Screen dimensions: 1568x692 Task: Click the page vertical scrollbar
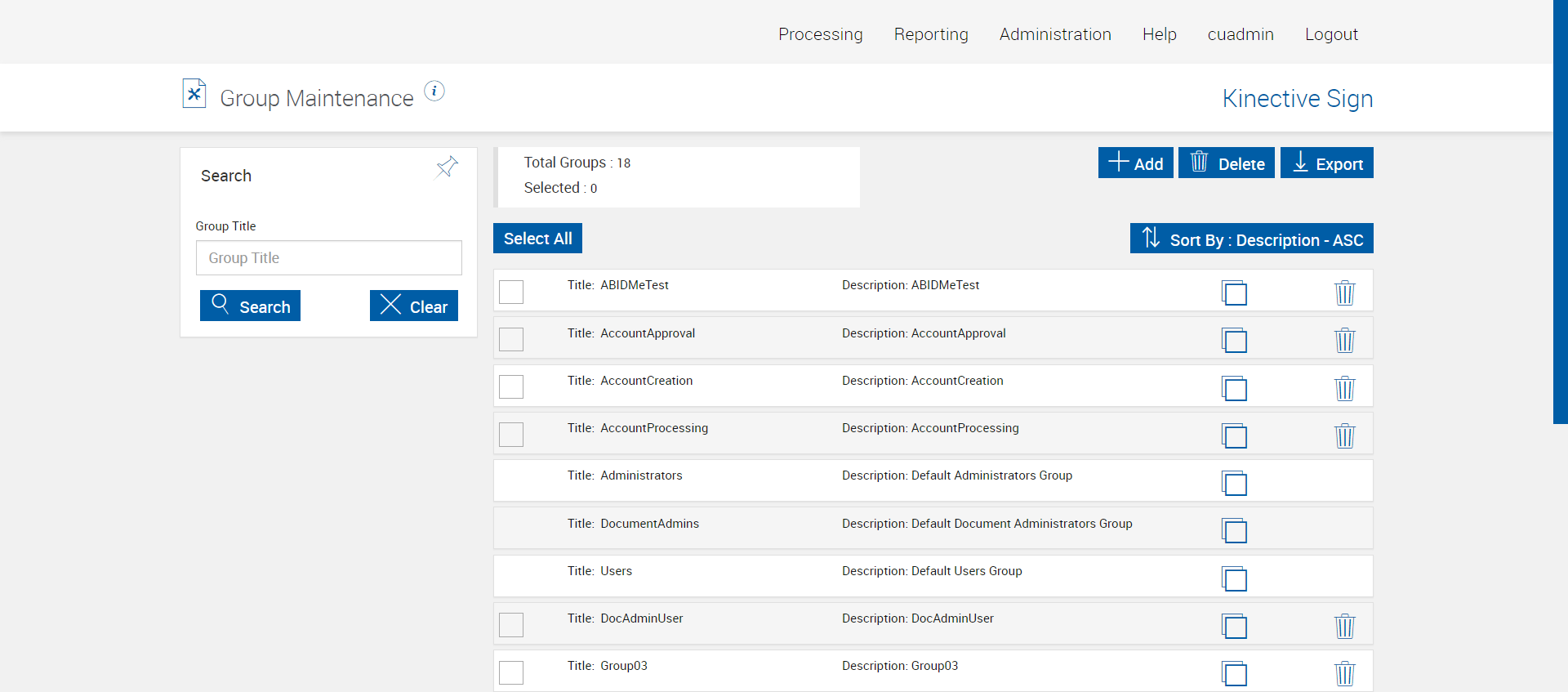(1560, 212)
